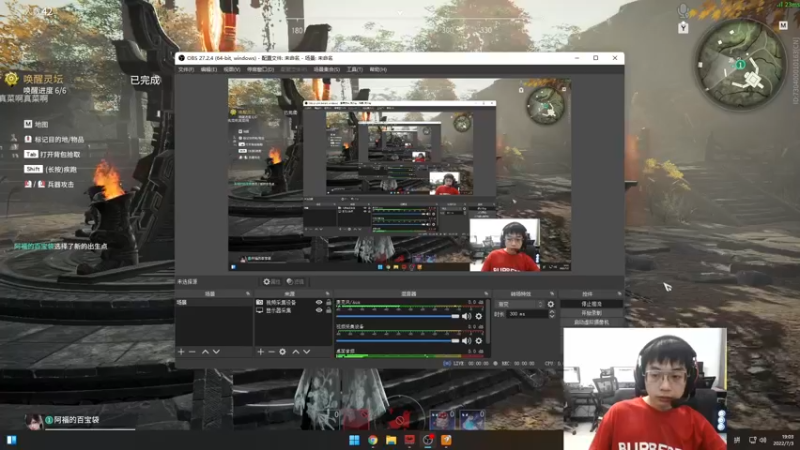Adjust volume slider of first mixer channel
The height and width of the screenshot is (450, 800).
click(x=398, y=316)
